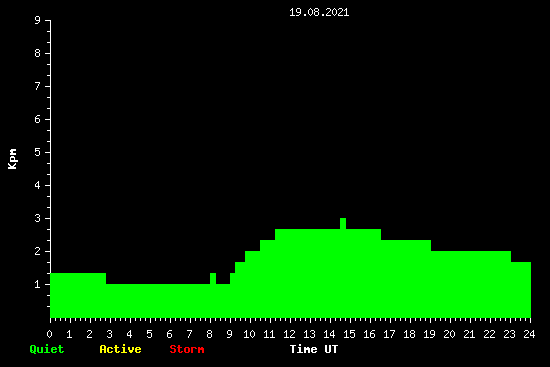550x367 pixels.
Task: Click the Kp value 3 axis label
Action: (38, 218)
